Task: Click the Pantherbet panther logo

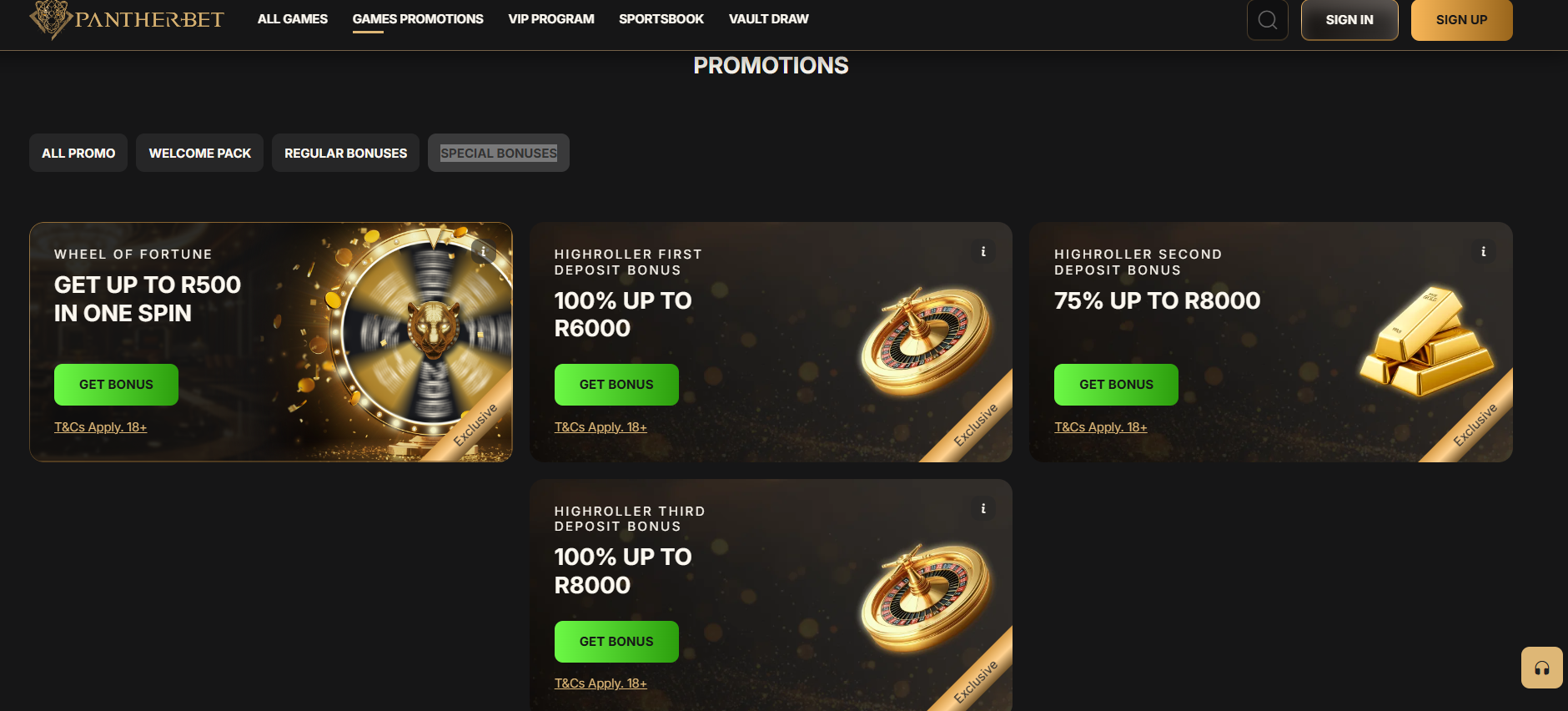Action: (x=52, y=18)
